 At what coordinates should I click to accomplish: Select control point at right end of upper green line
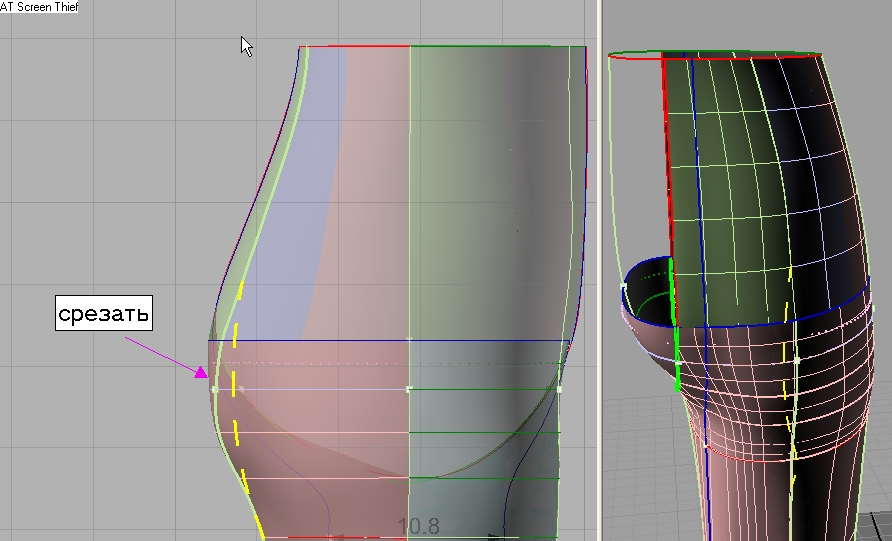pyautogui.click(x=559, y=389)
